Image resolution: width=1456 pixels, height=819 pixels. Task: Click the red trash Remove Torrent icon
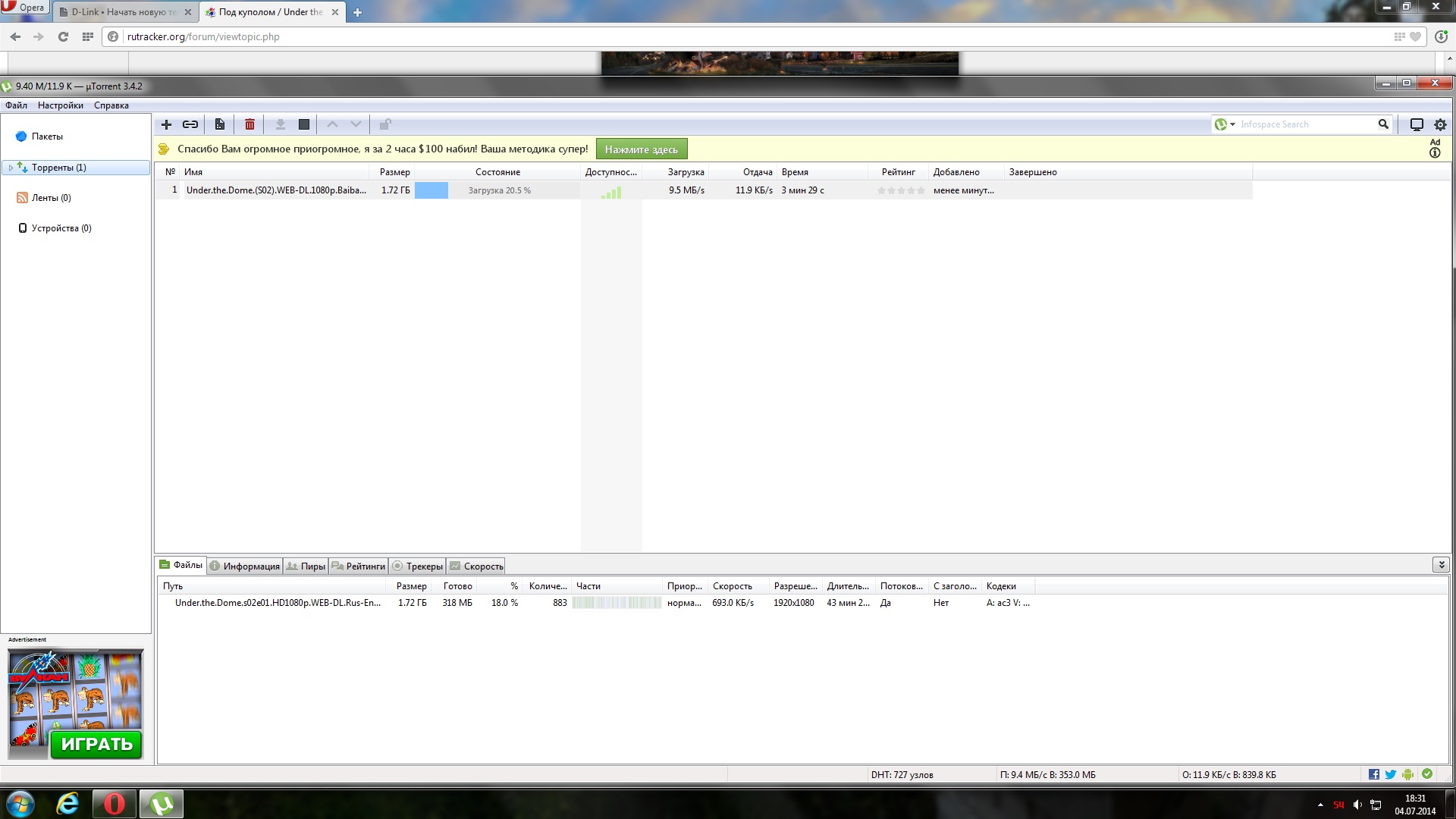249,124
